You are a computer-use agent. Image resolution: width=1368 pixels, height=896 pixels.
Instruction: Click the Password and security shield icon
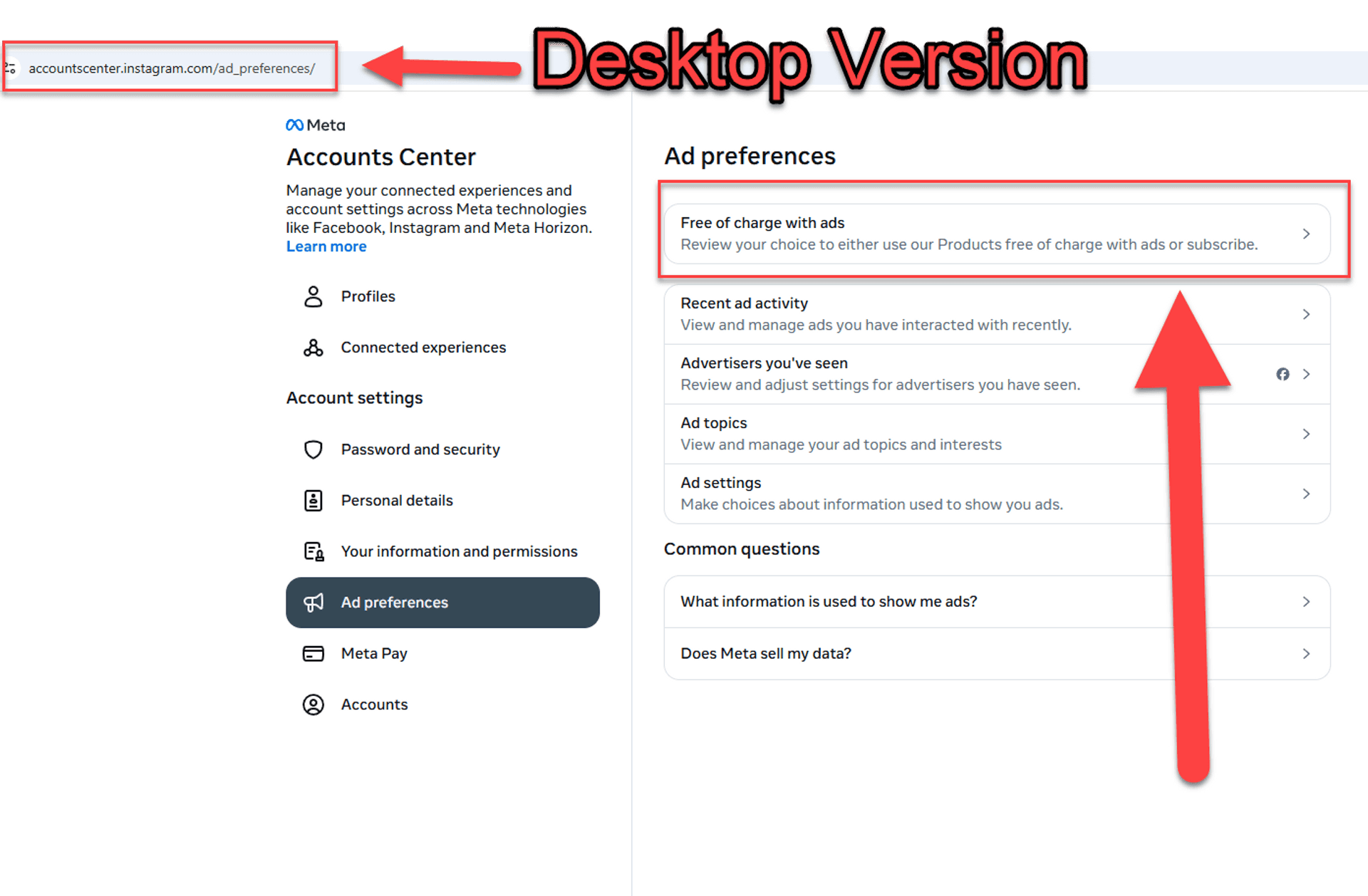coord(311,449)
